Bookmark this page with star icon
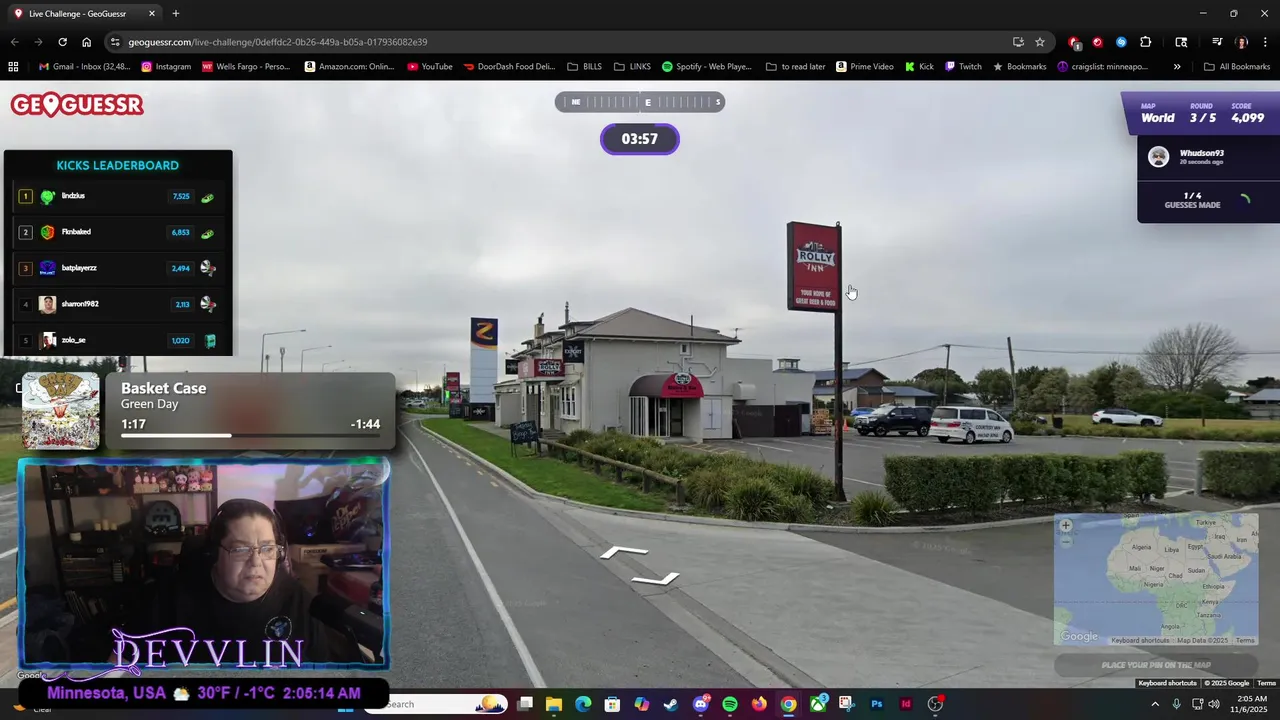 tap(1040, 42)
